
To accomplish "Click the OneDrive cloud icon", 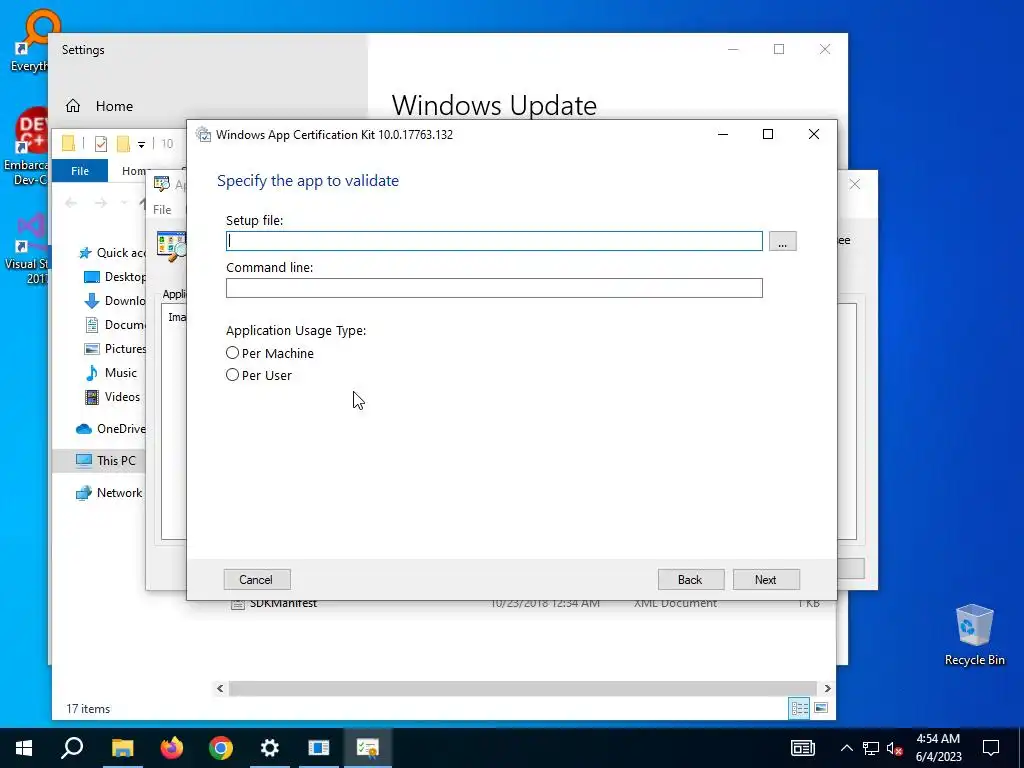I will [84, 429].
